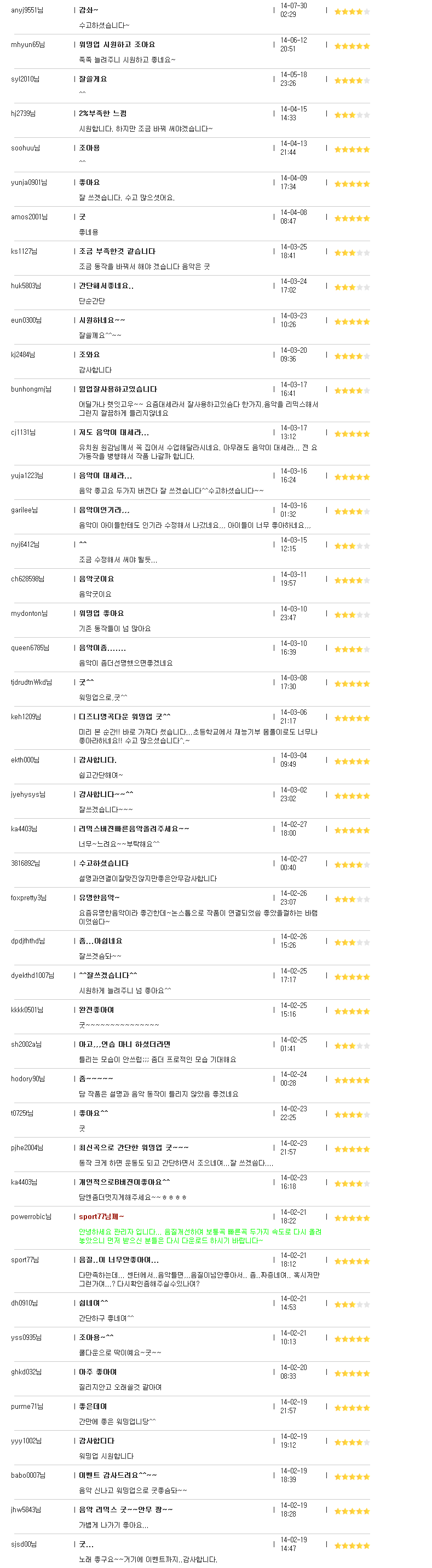Click the username tjdrudtnWkd
432x1568 pixels.
31,683
